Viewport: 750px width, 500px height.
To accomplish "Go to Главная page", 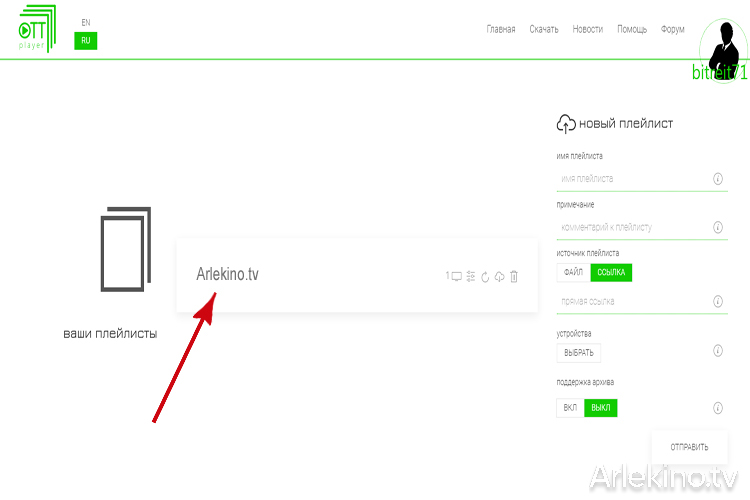I will [501, 29].
